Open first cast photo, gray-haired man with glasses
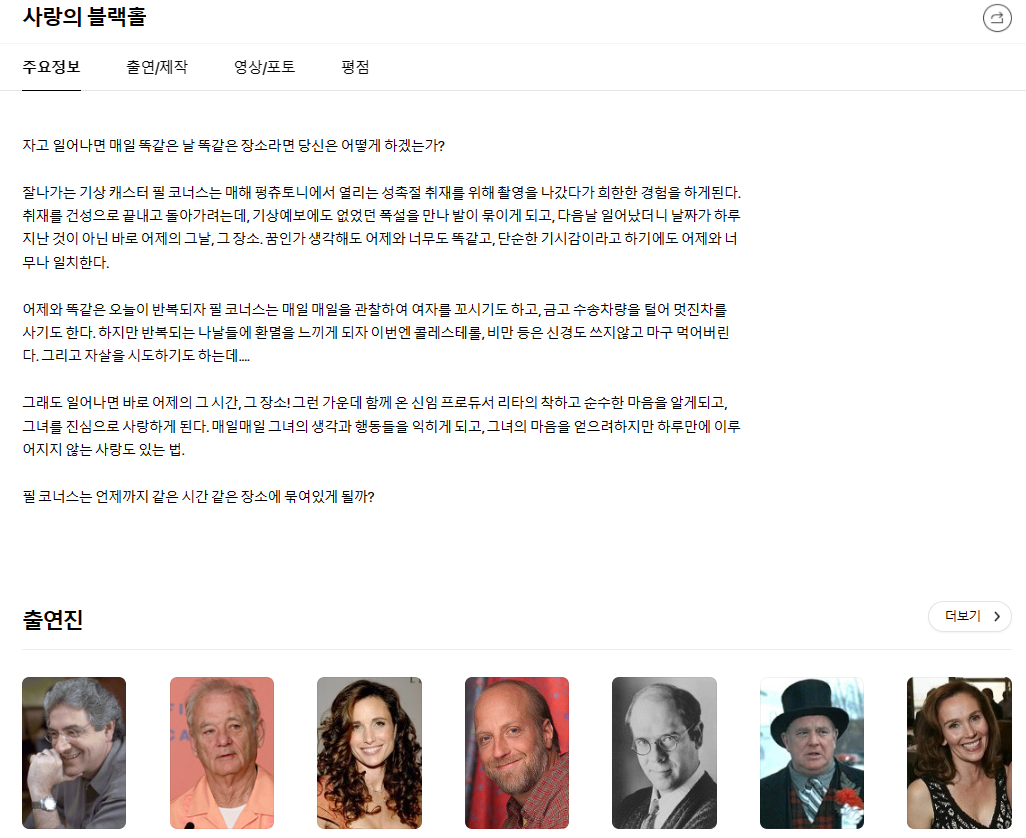Image resolution: width=1026 pixels, height=838 pixels. (x=74, y=753)
